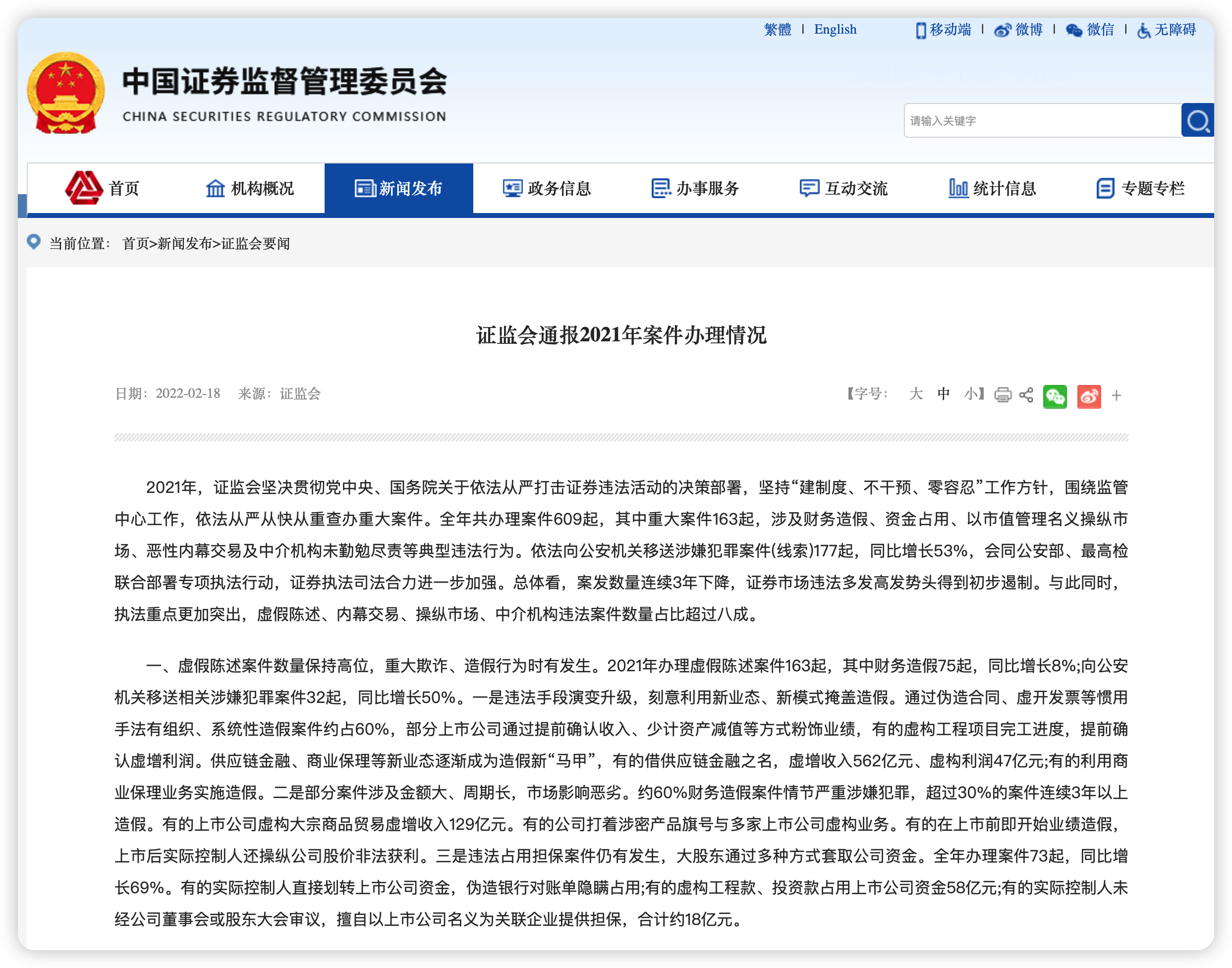Click the mobile phone icon in top bar
This screenshot has width=1232, height=968.
coord(921,30)
